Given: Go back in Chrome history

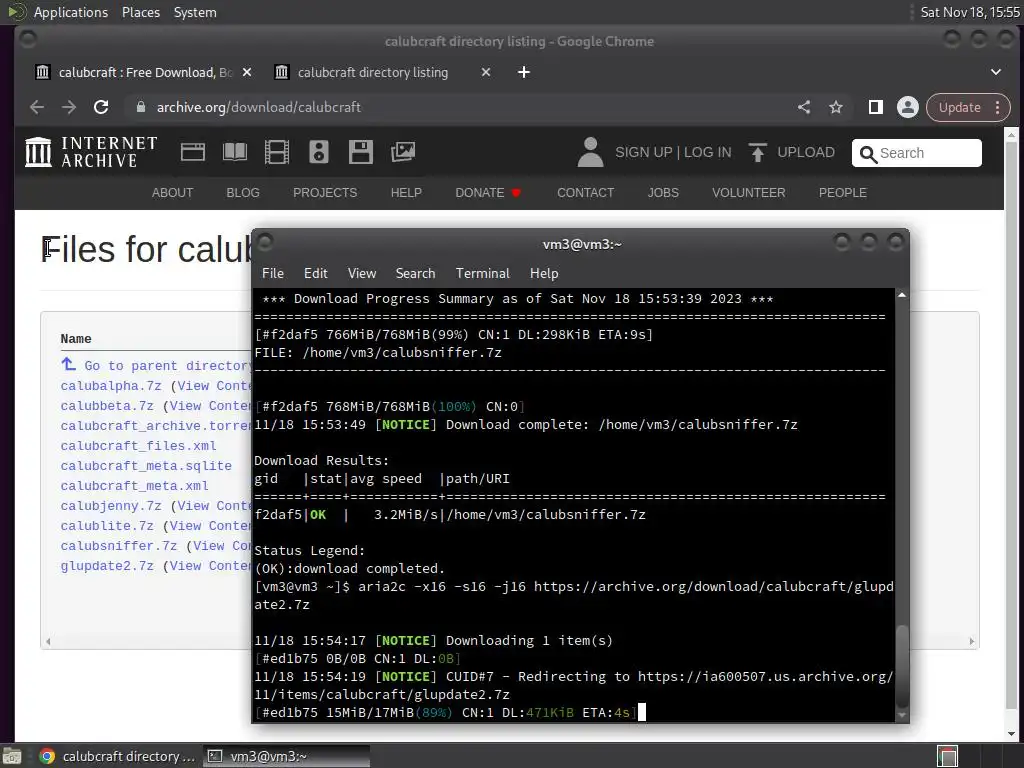Looking at the screenshot, I should click(x=37, y=107).
